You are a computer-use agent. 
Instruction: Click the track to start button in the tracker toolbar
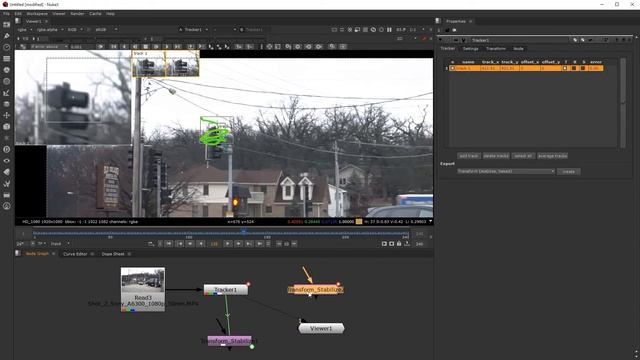(114, 47)
